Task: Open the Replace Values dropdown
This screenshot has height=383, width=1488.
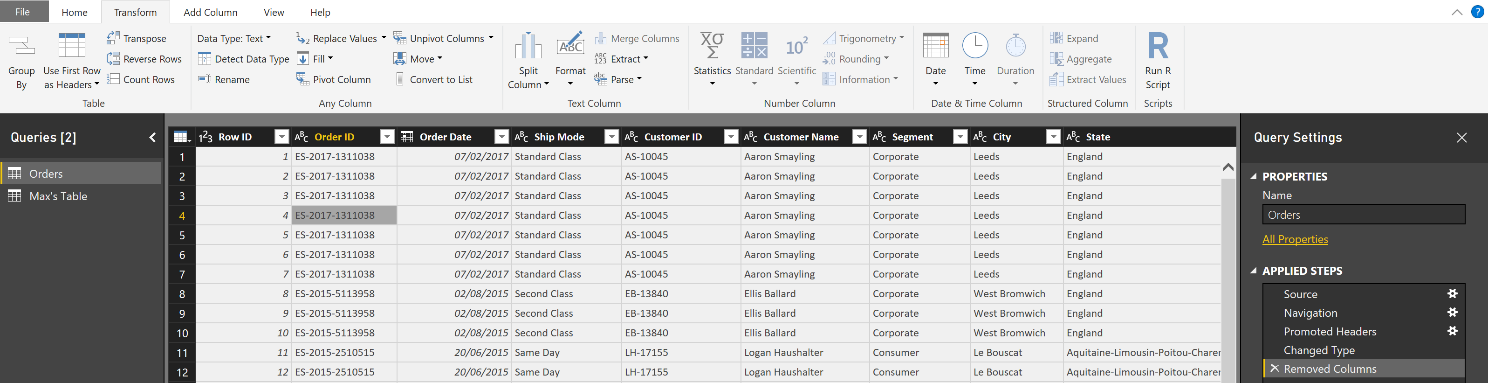Action: [340, 39]
